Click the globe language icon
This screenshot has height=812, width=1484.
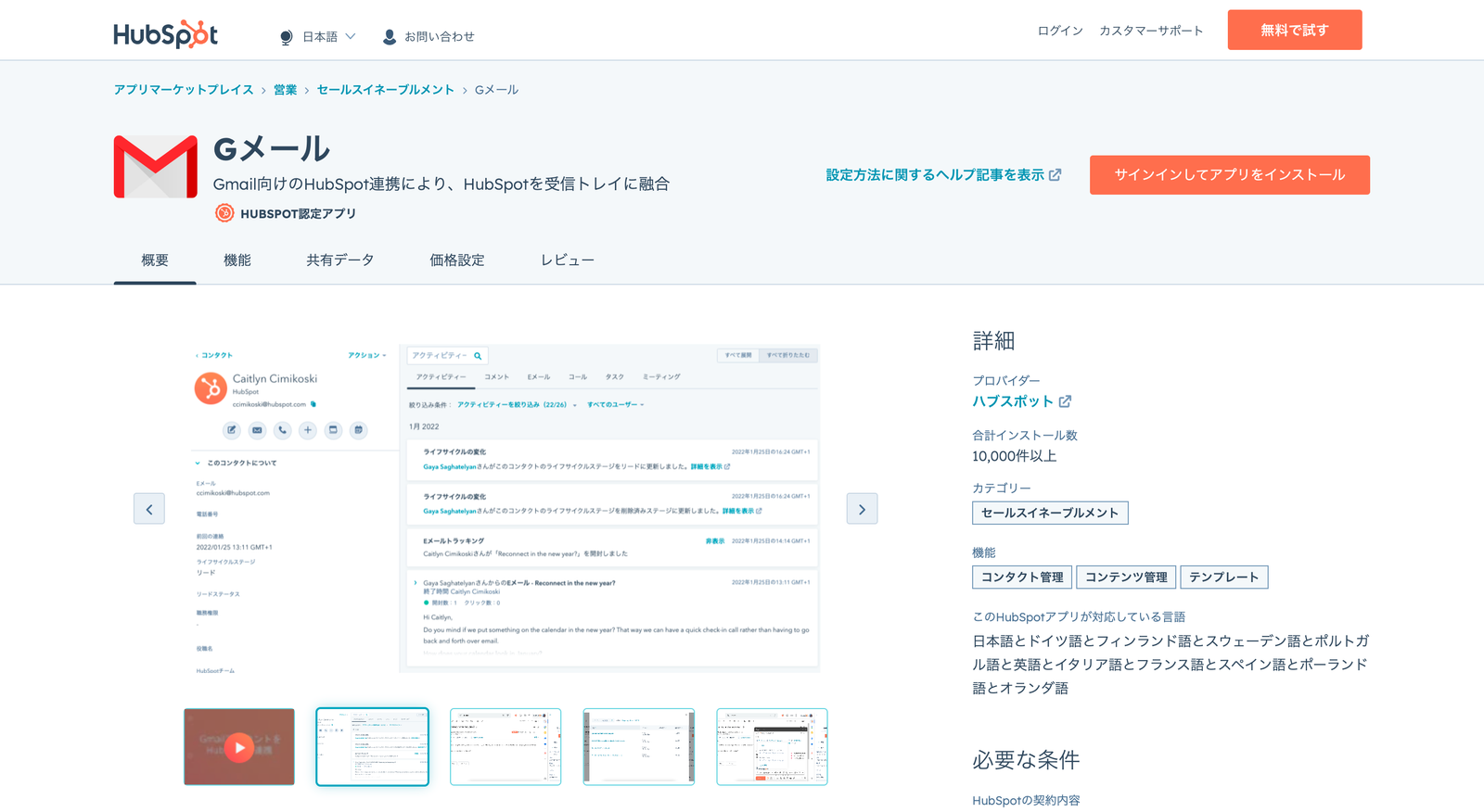click(286, 37)
